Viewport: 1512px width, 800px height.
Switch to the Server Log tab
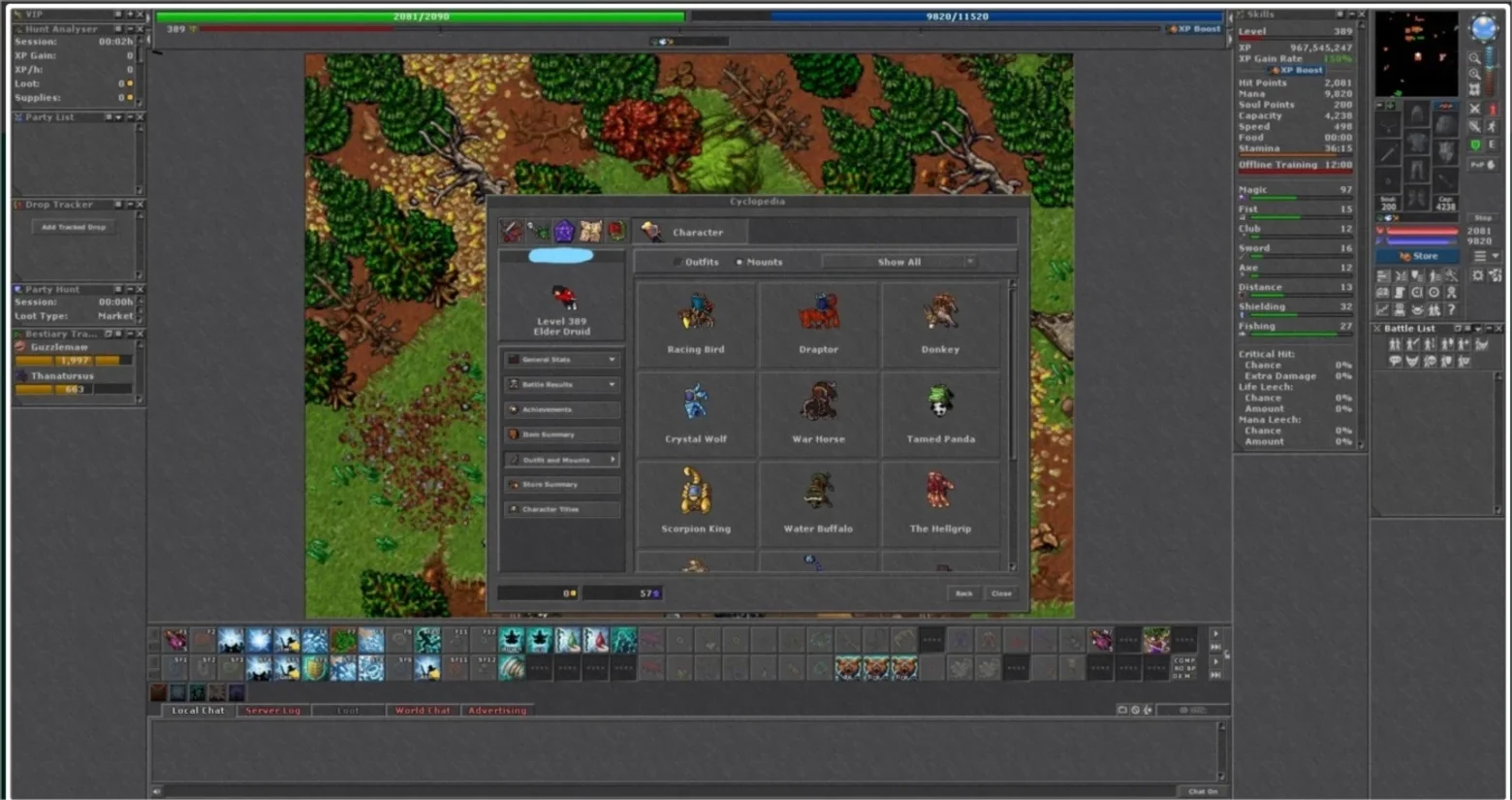273,711
